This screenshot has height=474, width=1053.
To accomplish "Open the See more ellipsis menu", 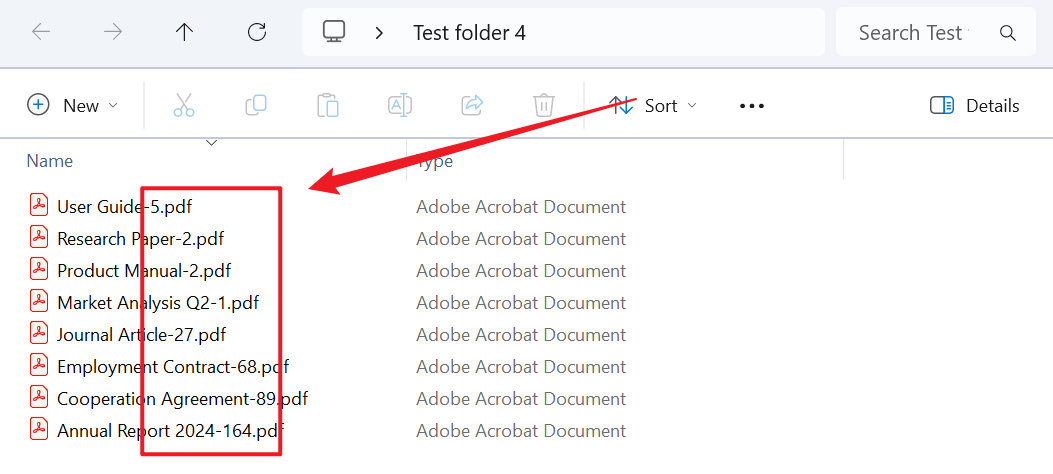I will (x=752, y=105).
